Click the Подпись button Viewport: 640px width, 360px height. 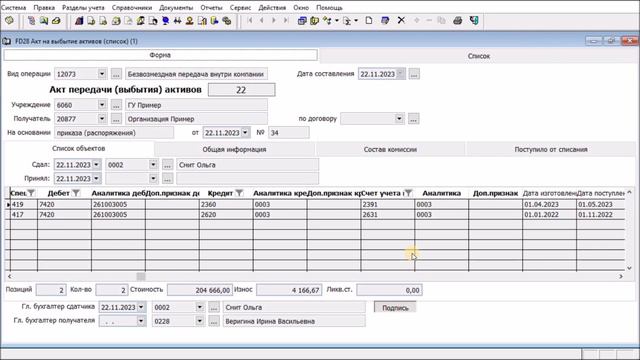[395, 308]
